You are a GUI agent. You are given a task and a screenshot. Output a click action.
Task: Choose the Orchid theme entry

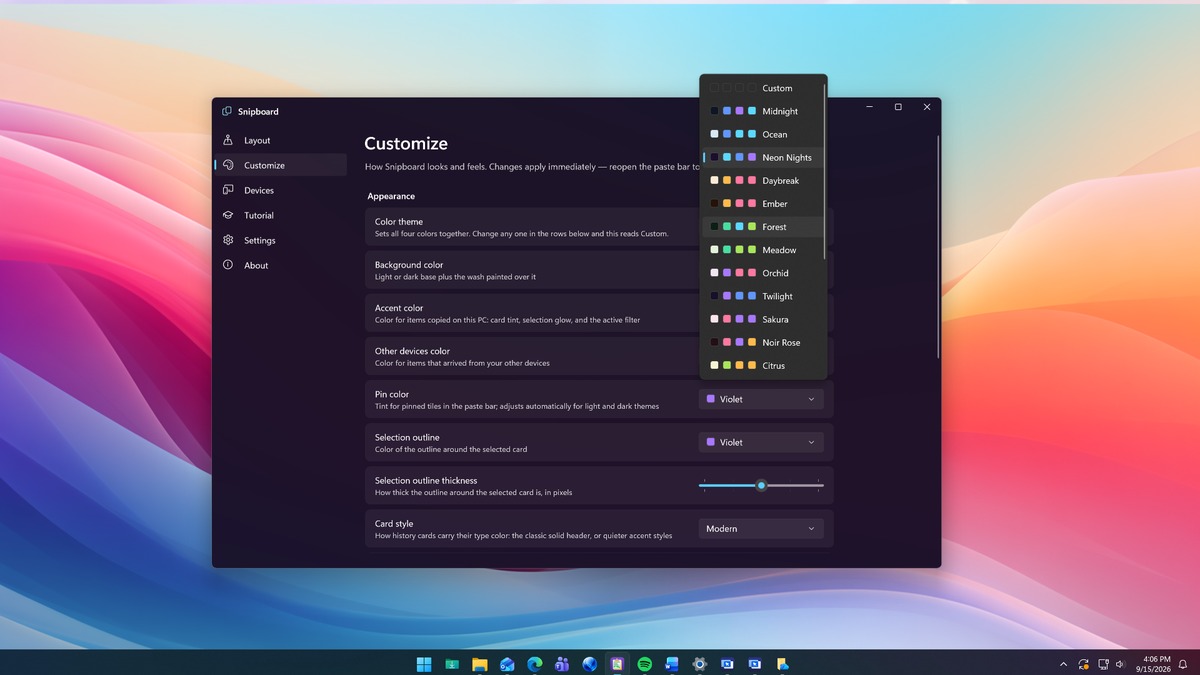click(x=762, y=273)
